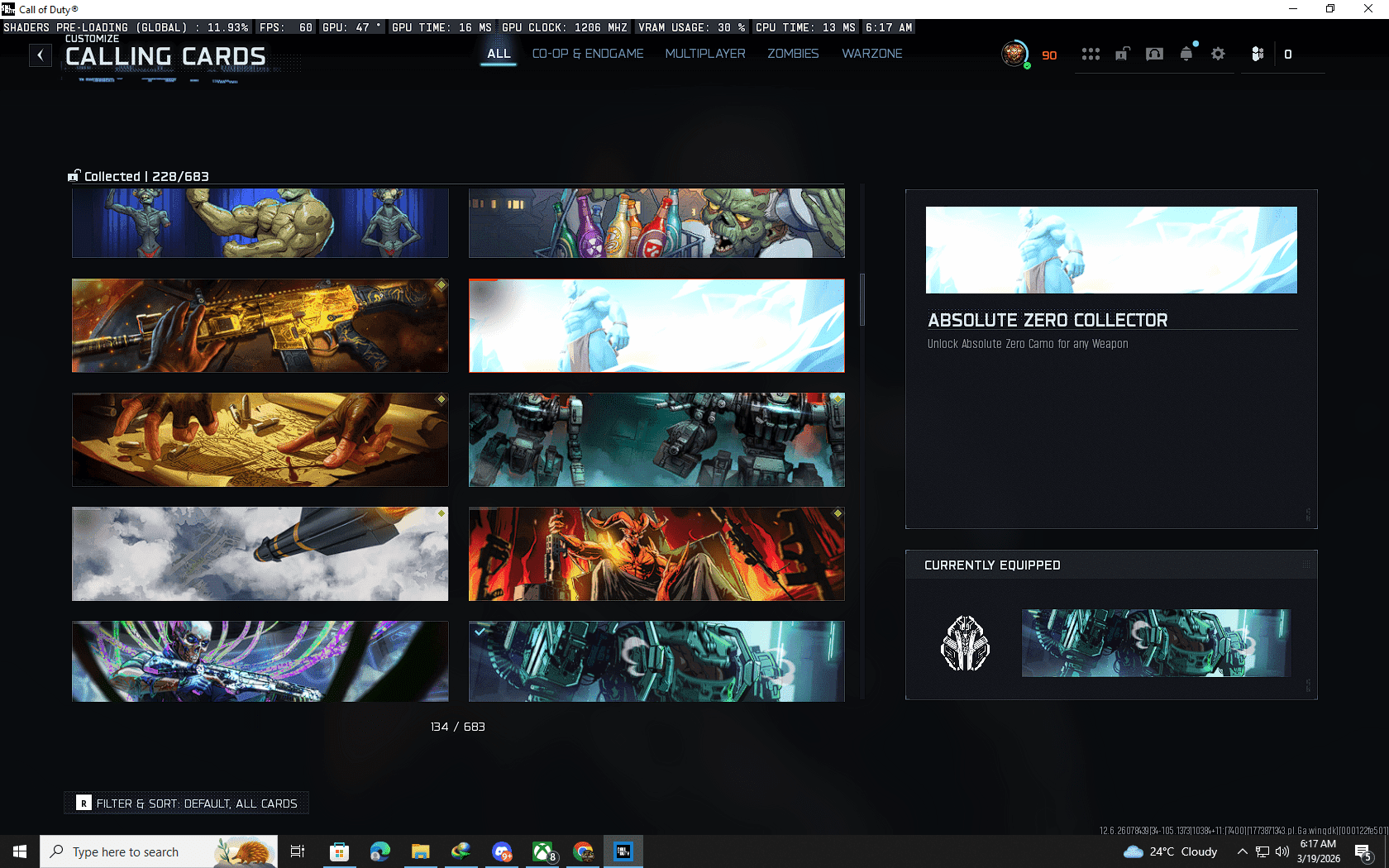Open the Warzone tab
1389x868 pixels.
click(x=871, y=54)
